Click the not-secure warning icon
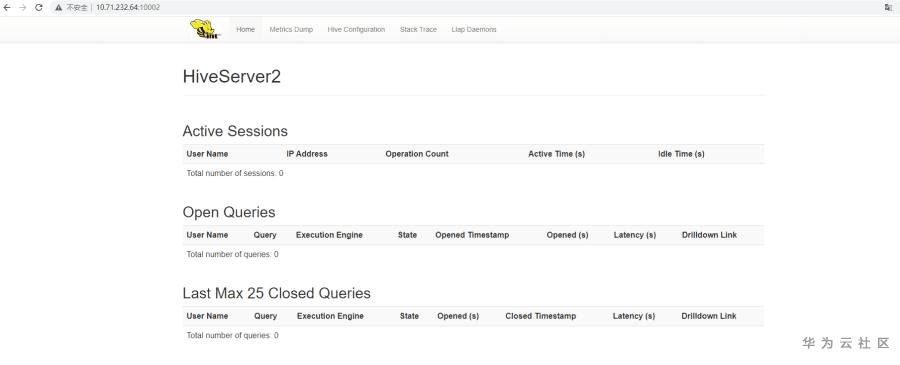 coord(59,8)
